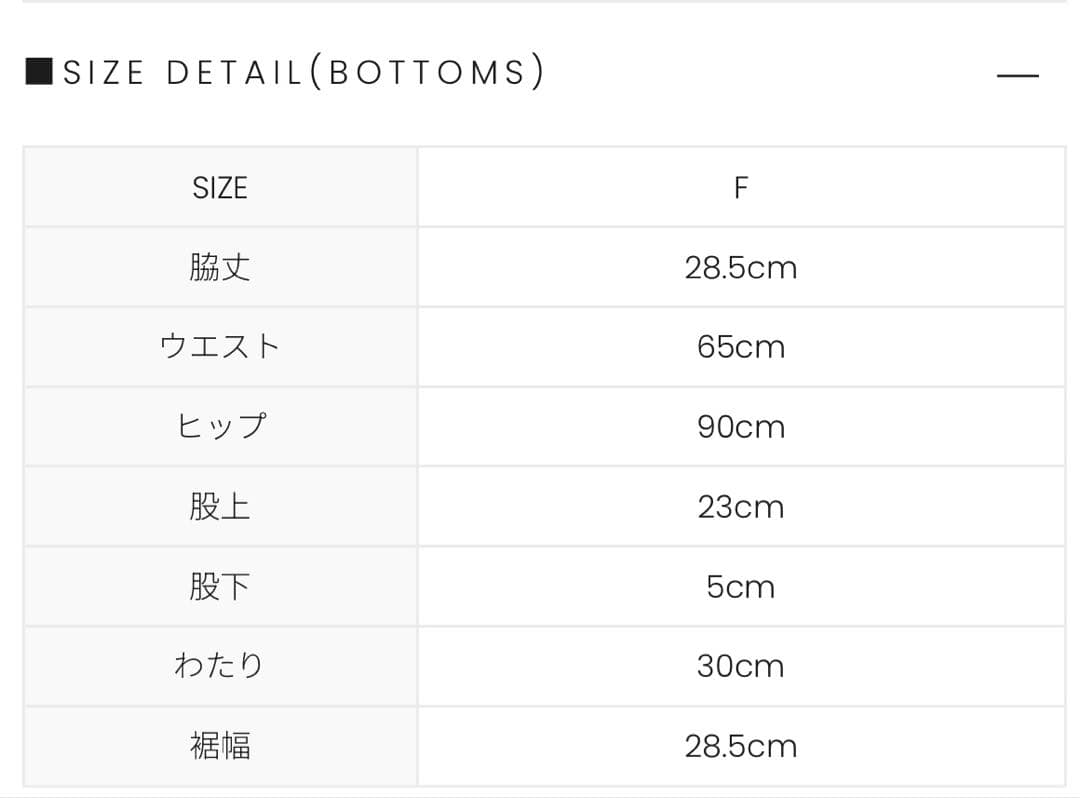The image size is (1080, 798).
Task: Click the 股下 row label
Action: [220, 587]
